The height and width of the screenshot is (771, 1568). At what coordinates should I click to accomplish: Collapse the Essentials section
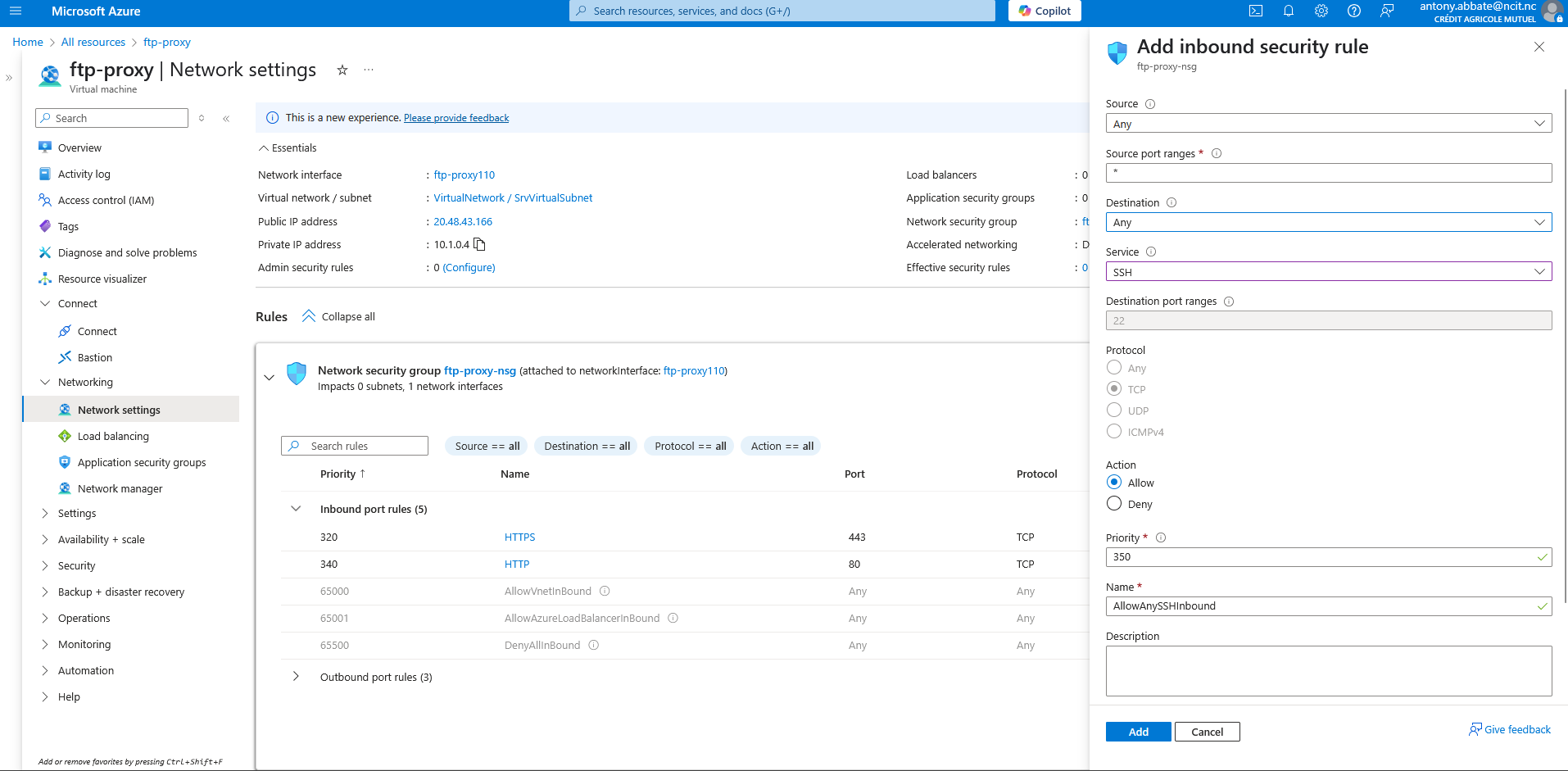pos(264,148)
